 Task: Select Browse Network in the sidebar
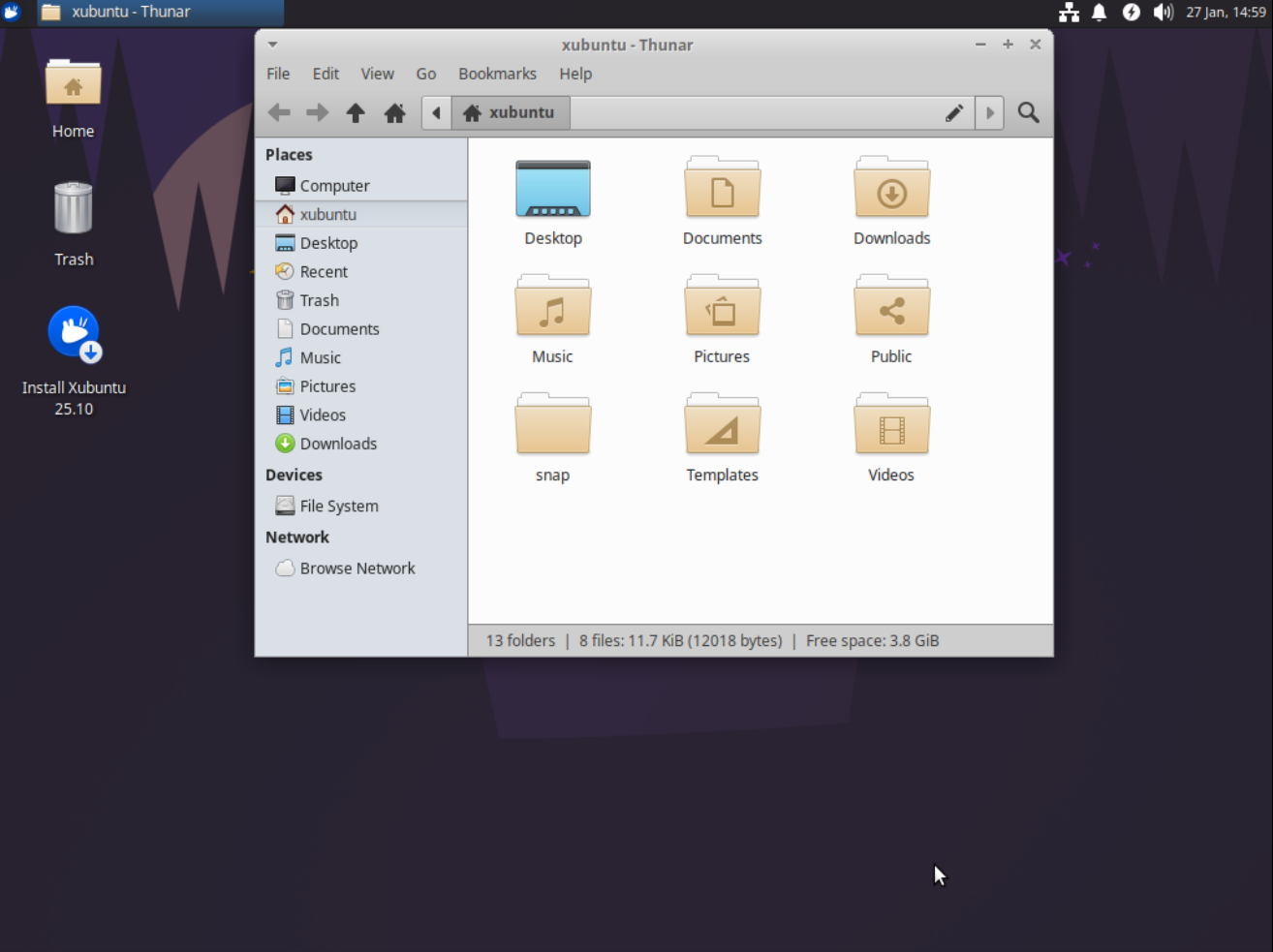tap(357, 568)
